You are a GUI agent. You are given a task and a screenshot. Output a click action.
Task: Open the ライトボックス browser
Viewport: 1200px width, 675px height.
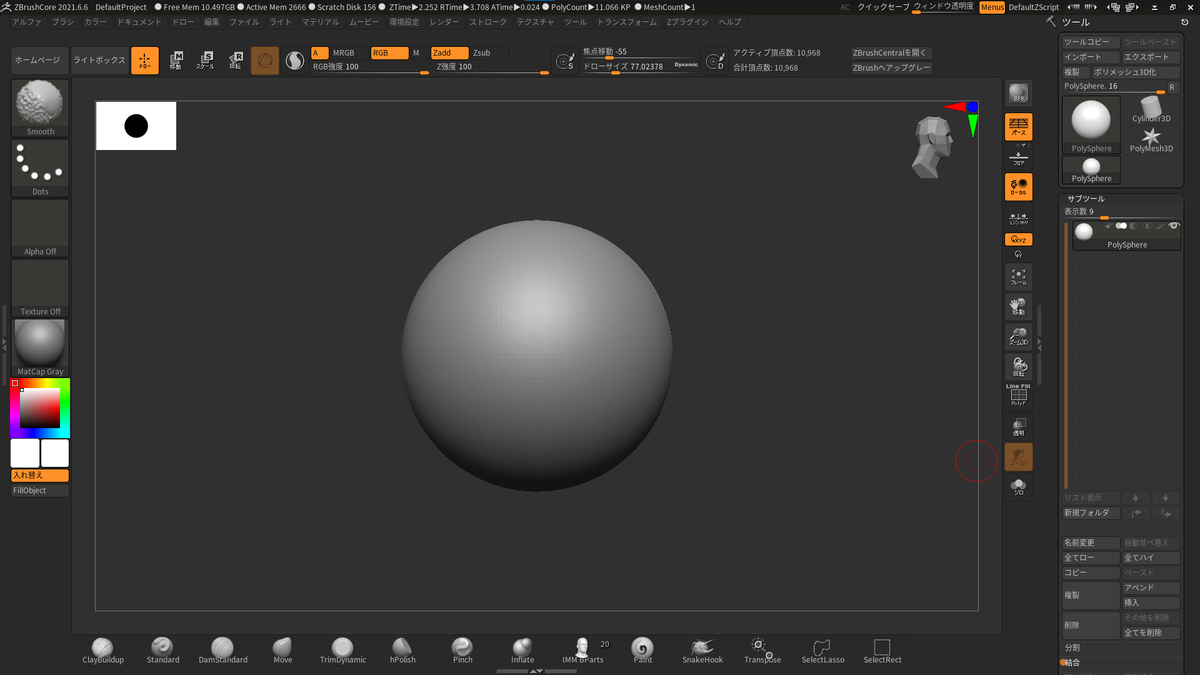pos(100,61)
